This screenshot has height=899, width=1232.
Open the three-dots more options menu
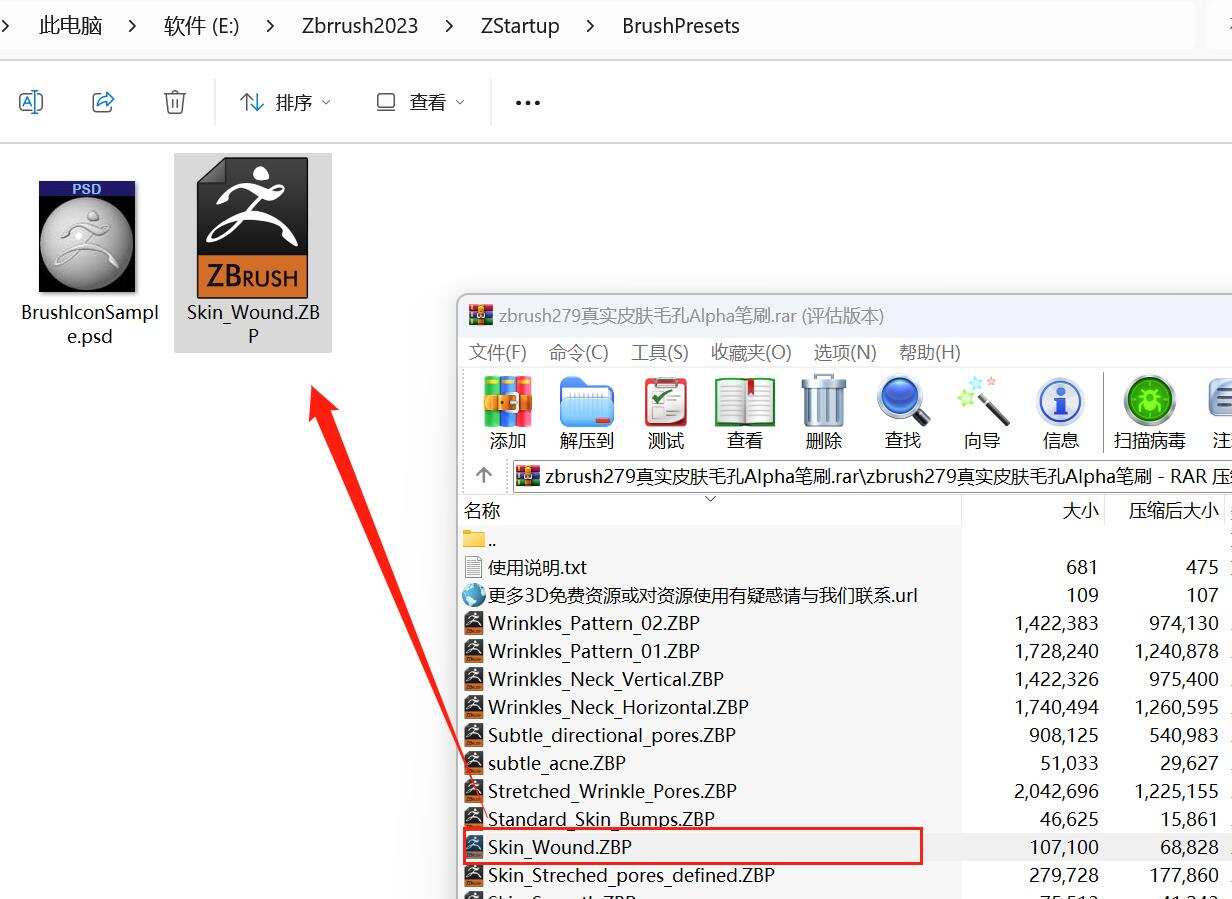(527, 102)
